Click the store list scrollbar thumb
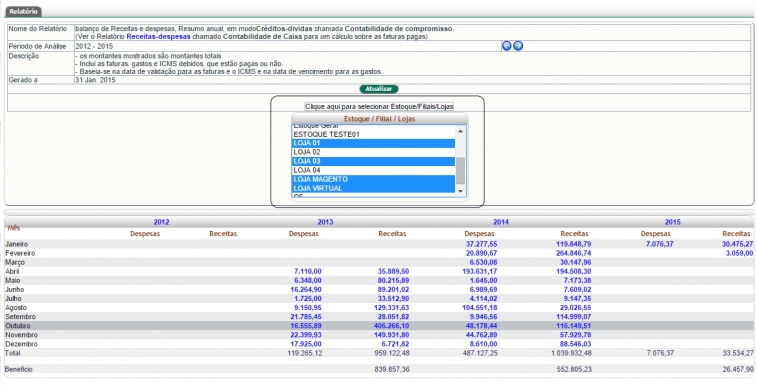757x386 pixels. coord(460,171)
